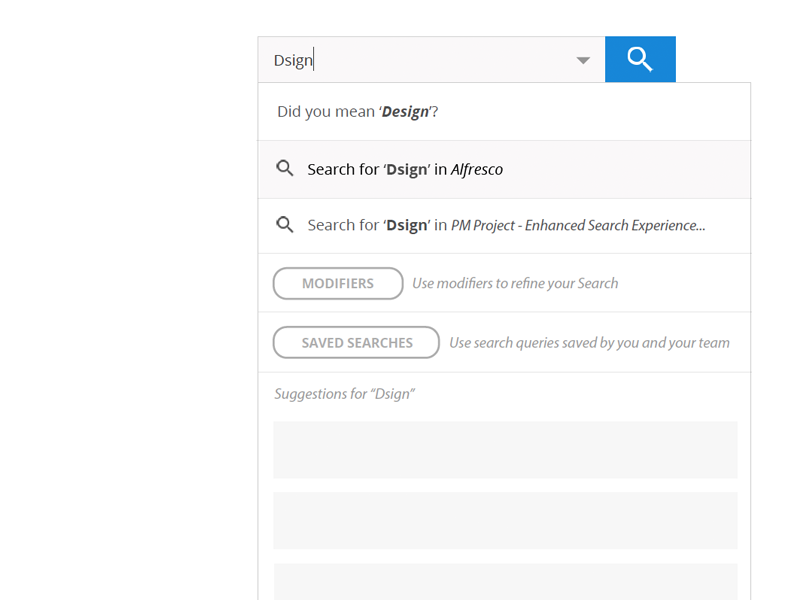Click the saved queries hint text

[589, 343]
